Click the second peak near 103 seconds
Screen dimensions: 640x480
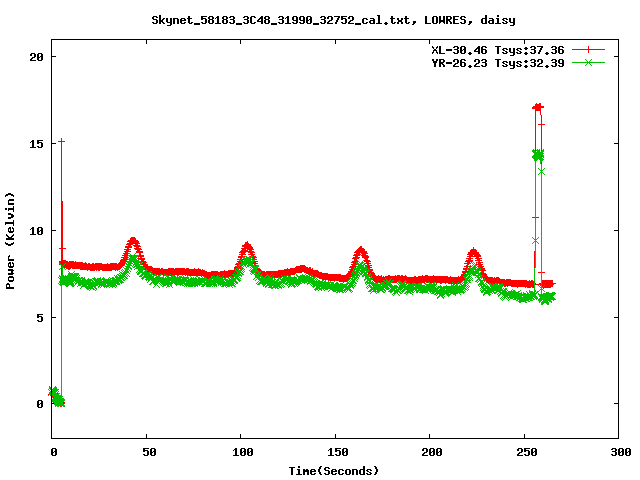coord(247,247)
